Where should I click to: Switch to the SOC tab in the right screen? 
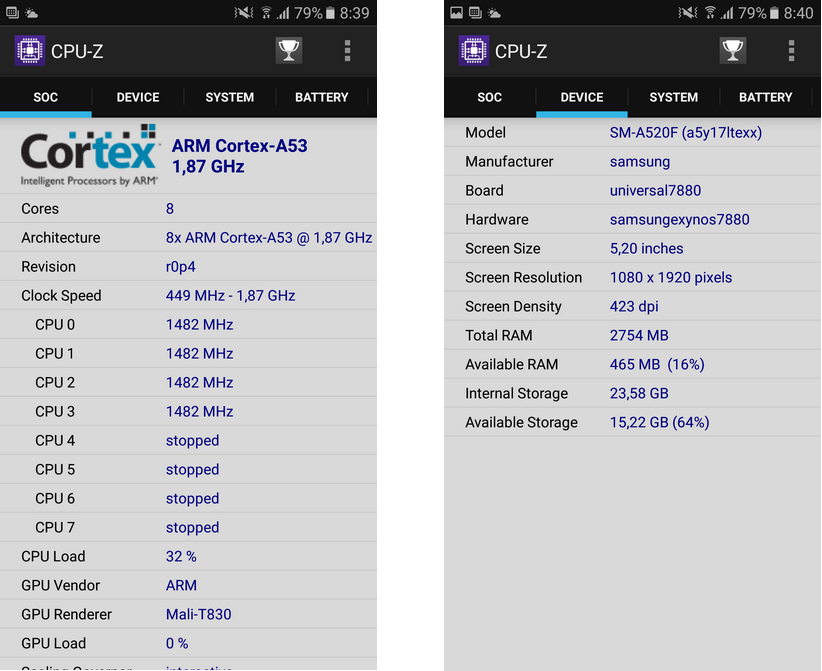(x=490, y=97)
